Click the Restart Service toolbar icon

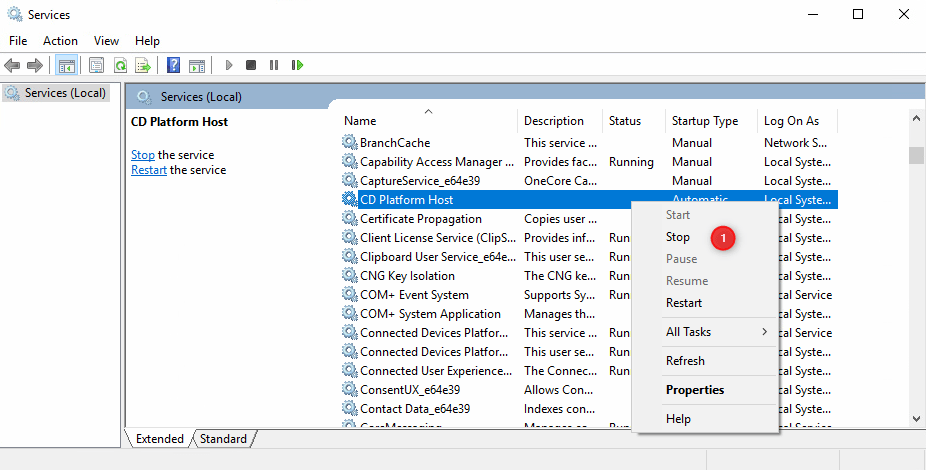coord(297,65)
